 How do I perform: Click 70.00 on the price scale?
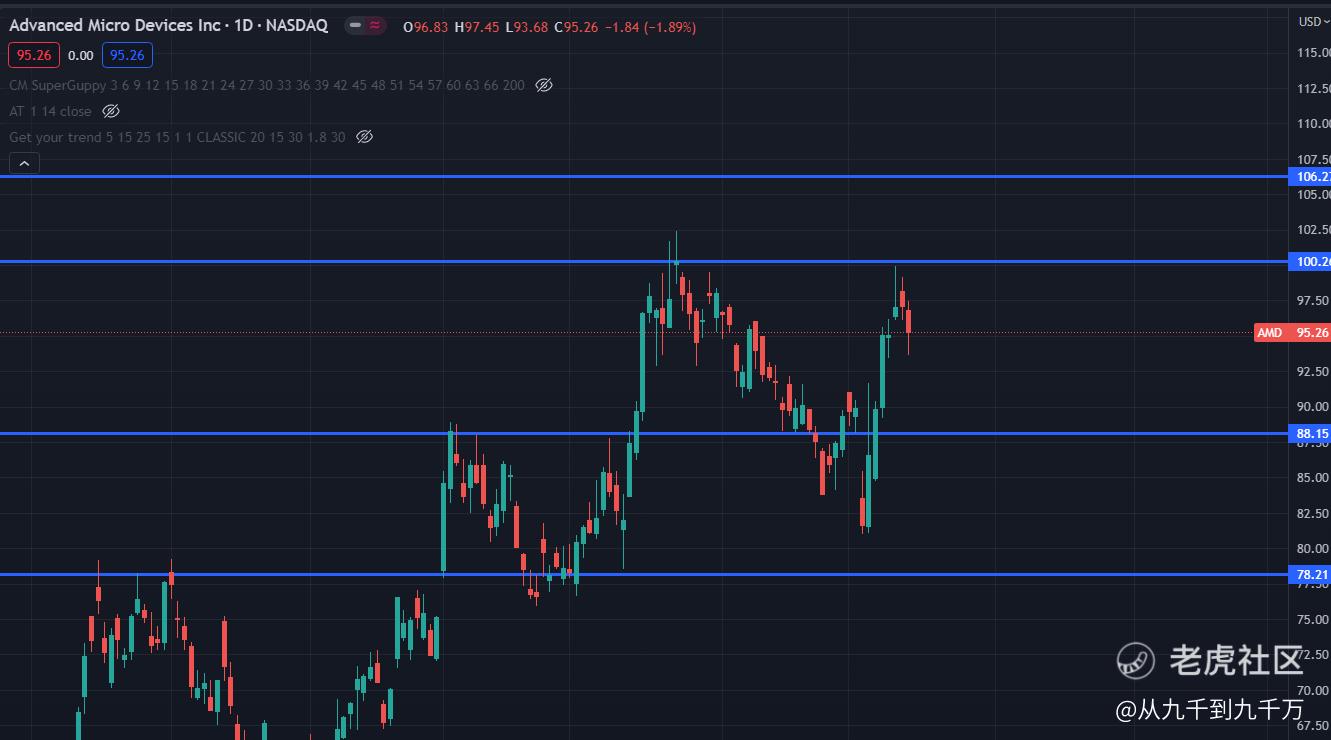point(1313,690)
